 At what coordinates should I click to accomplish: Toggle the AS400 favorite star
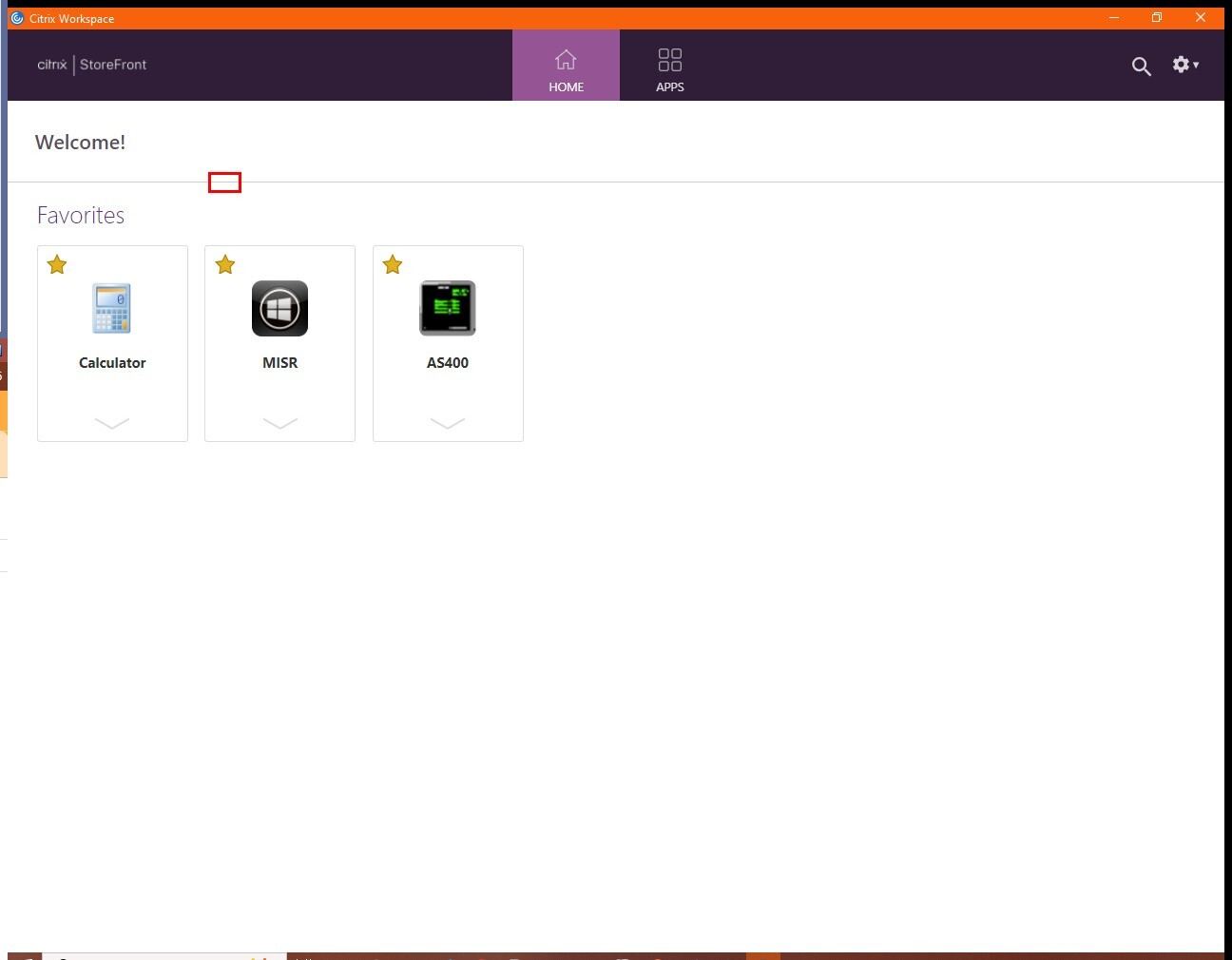393,264
